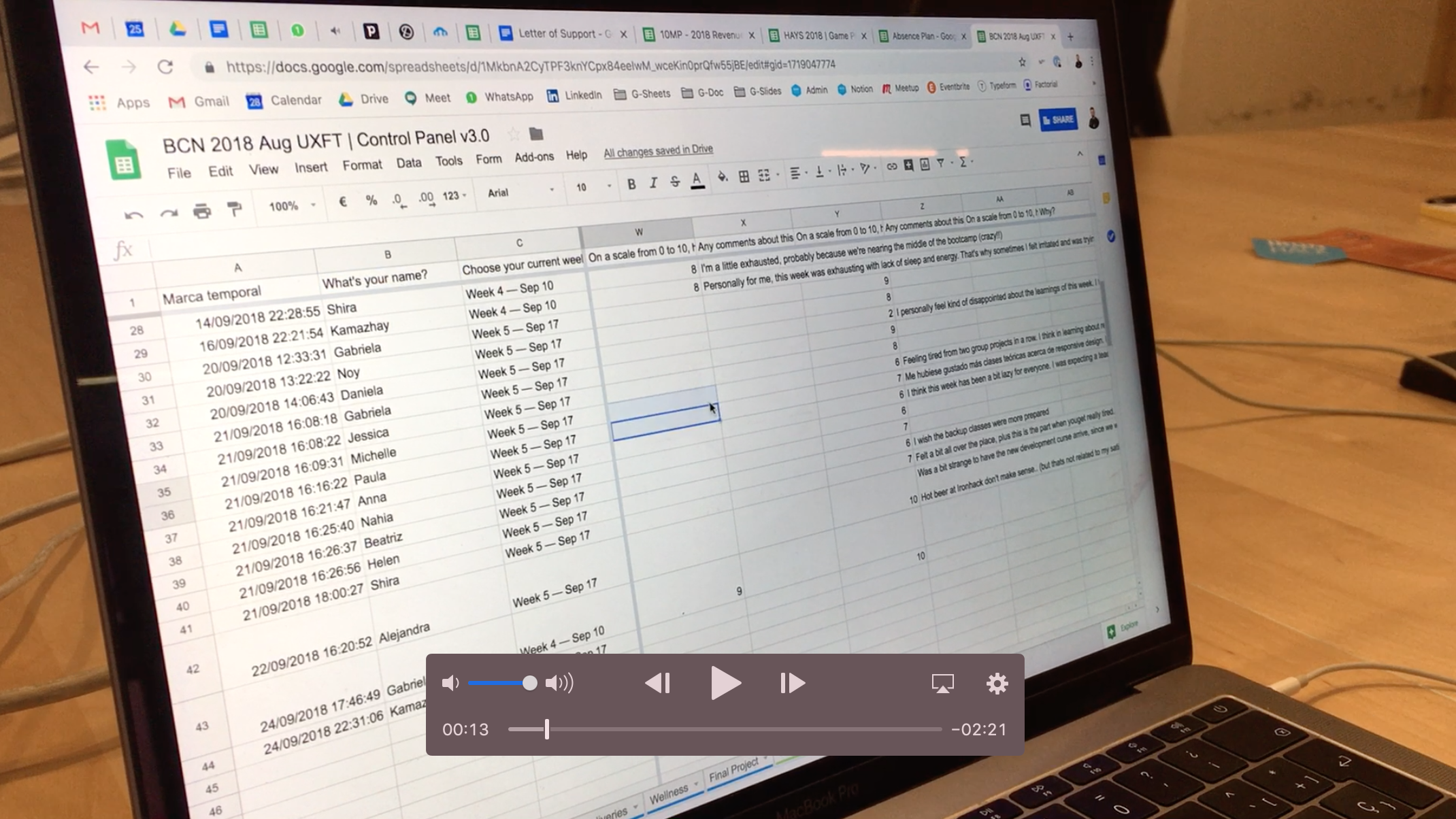Open a new browser tab with plus
This screenshot has width=1456, height=819.
click(x=1070, y=37)
